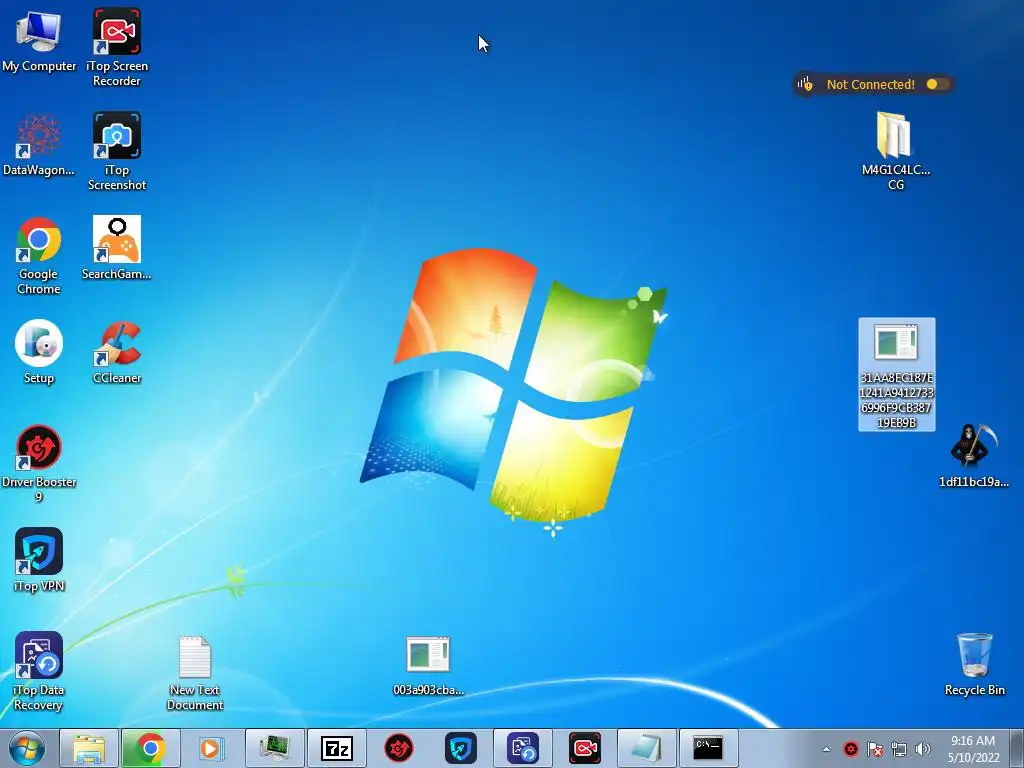Select the Setup desktop icon
The width and height of the screenshot is (1024, 768).
pos(39,352)
